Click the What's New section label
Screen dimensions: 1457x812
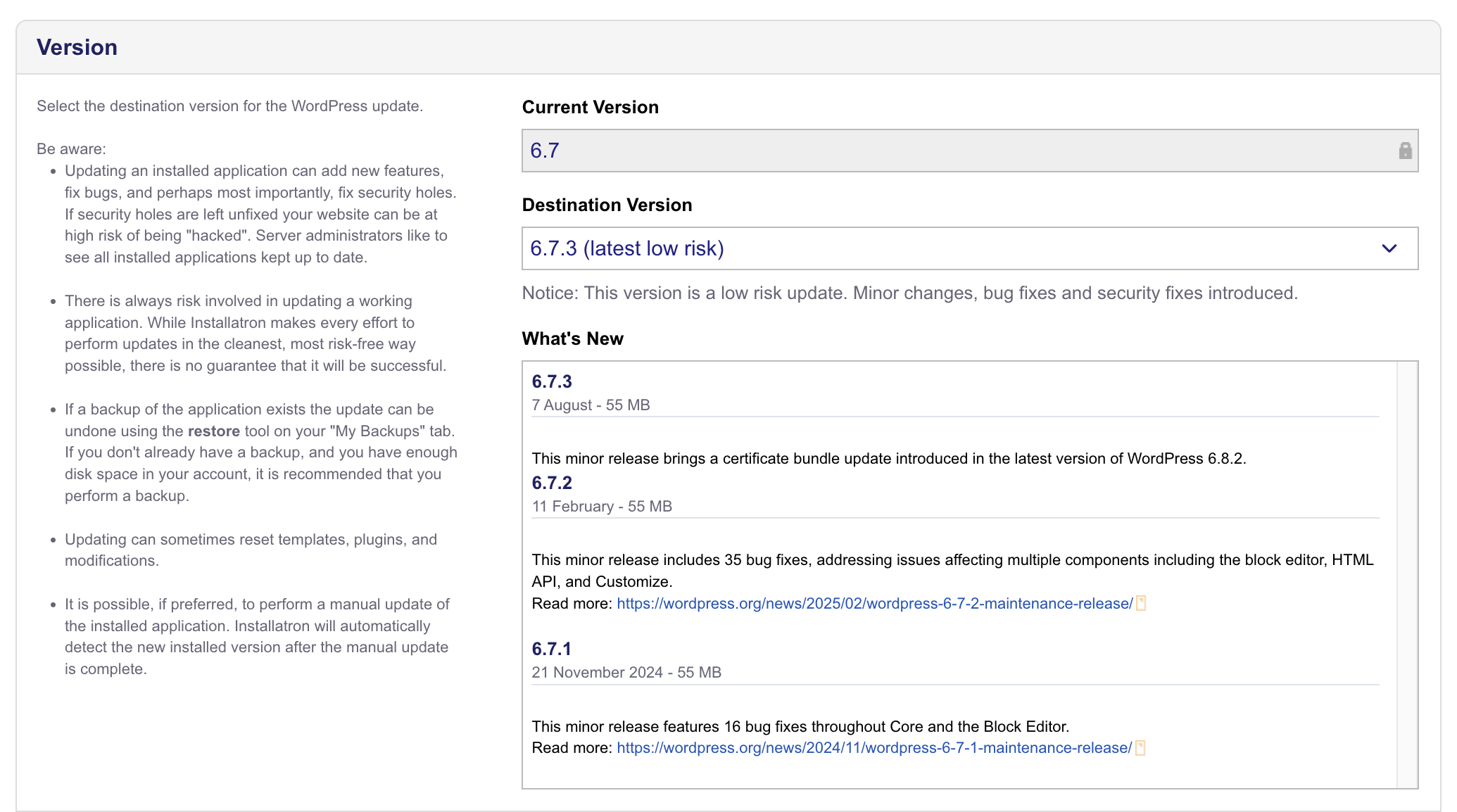[x=572, y=338]
